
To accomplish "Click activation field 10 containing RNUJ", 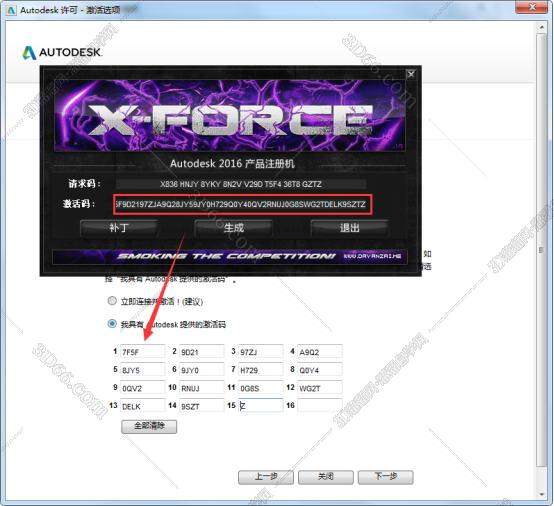I will click(x=202, y=388).
